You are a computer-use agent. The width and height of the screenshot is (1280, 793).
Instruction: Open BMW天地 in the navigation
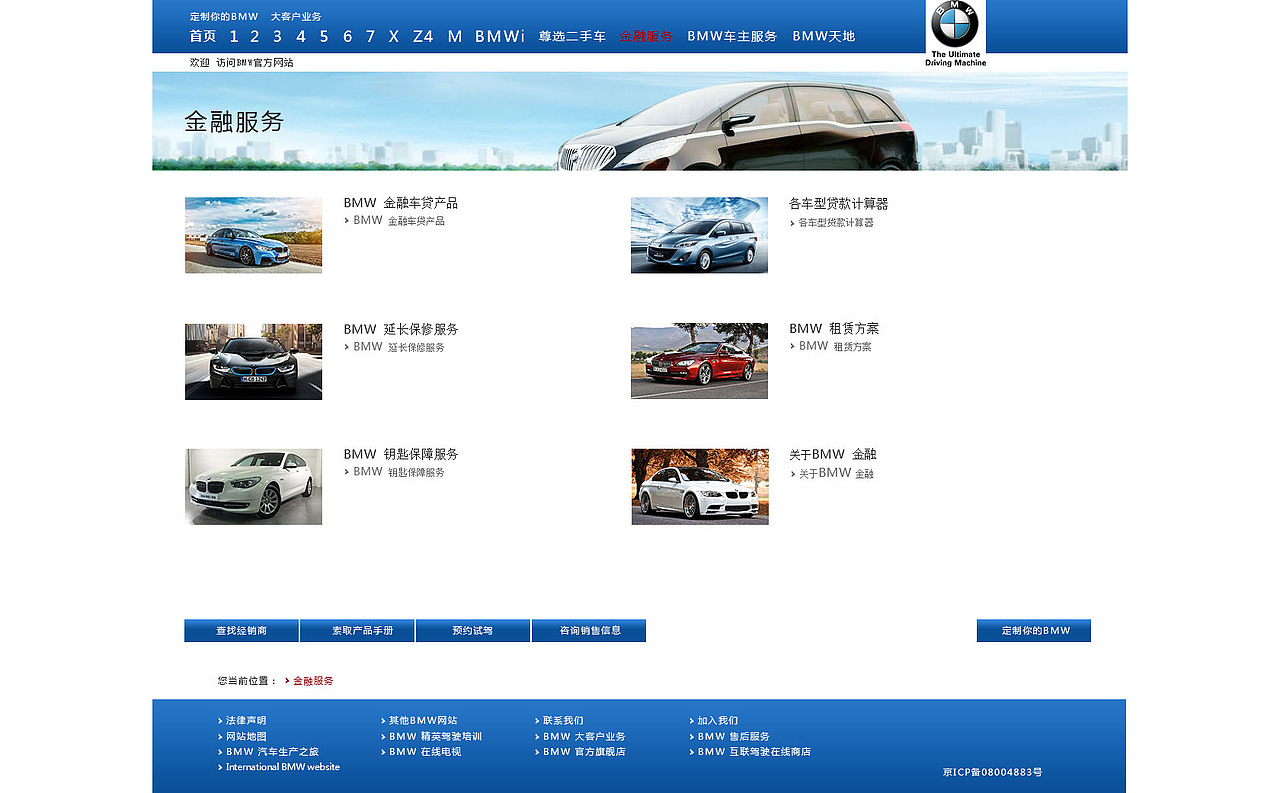(x=824, y=36)
